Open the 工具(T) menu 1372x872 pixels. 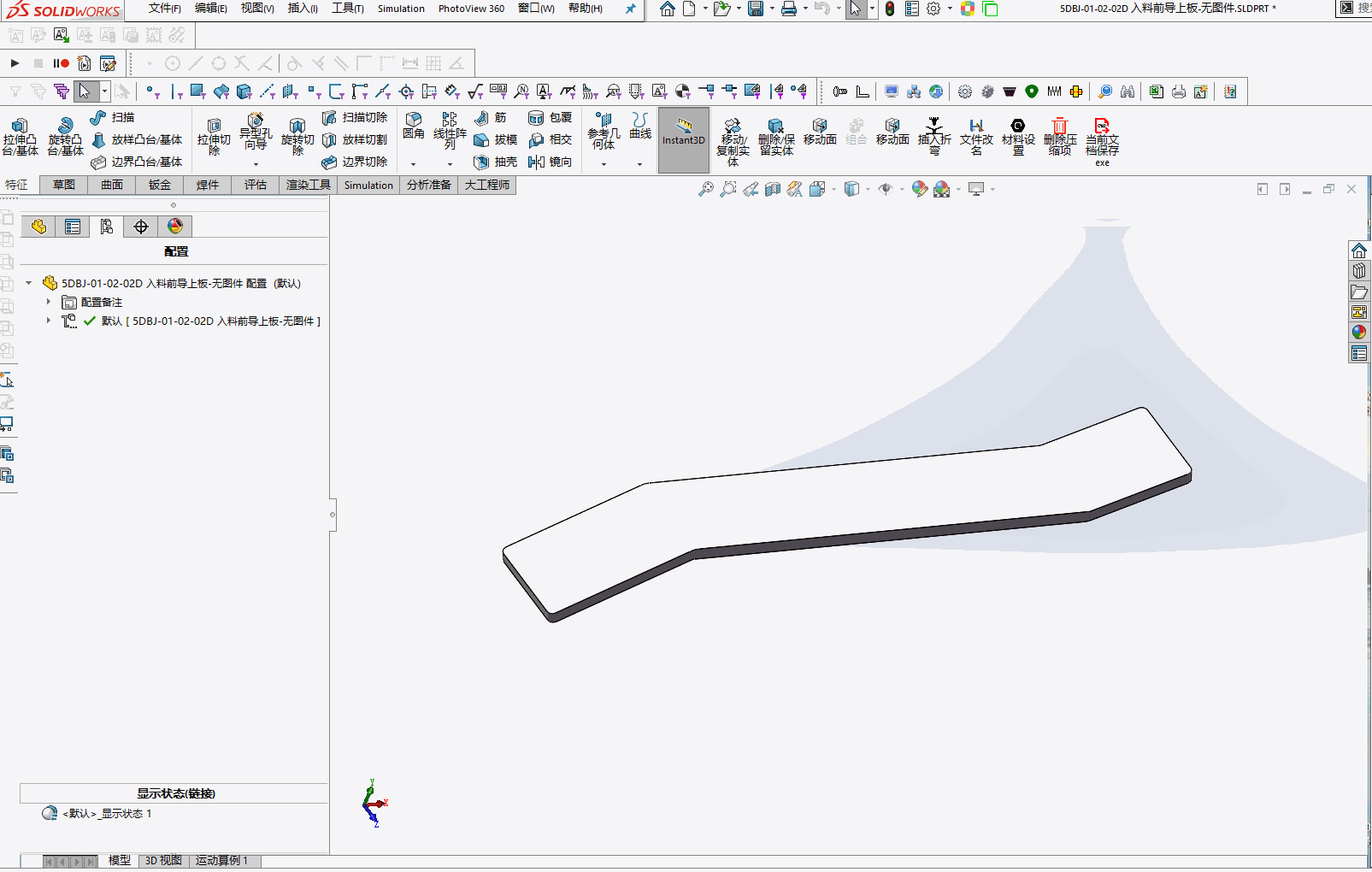coord(348,9)
